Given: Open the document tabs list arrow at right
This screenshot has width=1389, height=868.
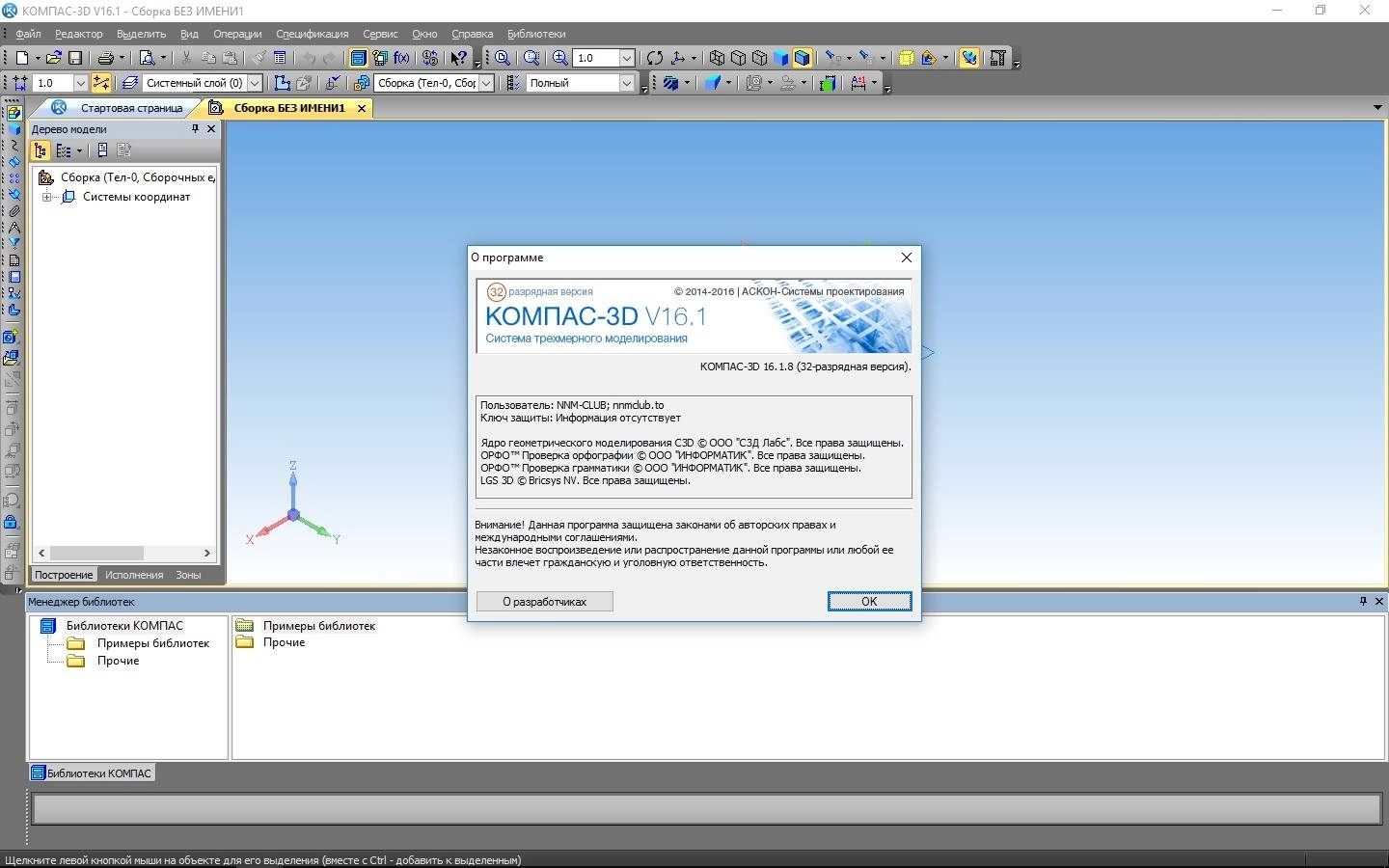Looking at the screenshot, I should (x=1377, y=107).
